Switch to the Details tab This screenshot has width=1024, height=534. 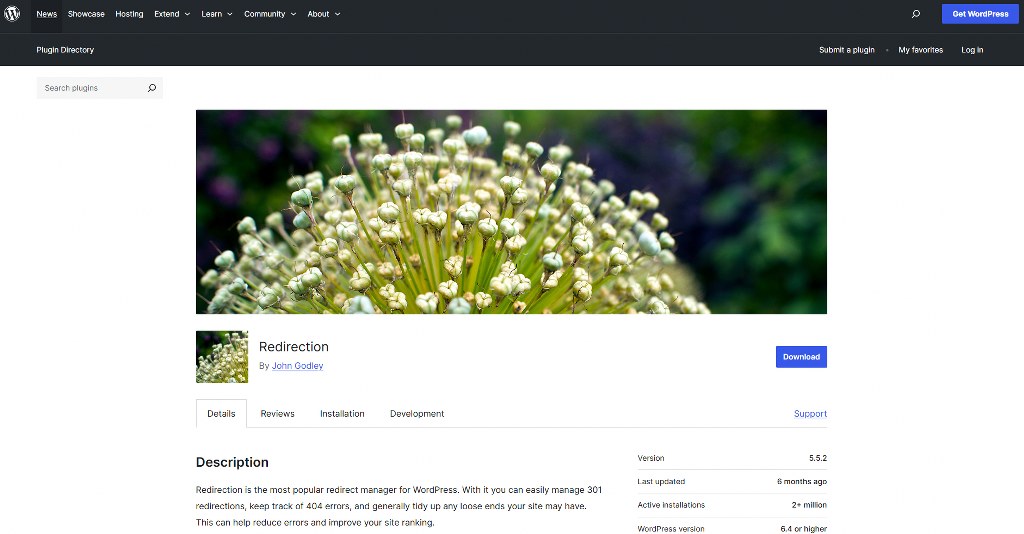pyautogui.click(x=221, y=413)
